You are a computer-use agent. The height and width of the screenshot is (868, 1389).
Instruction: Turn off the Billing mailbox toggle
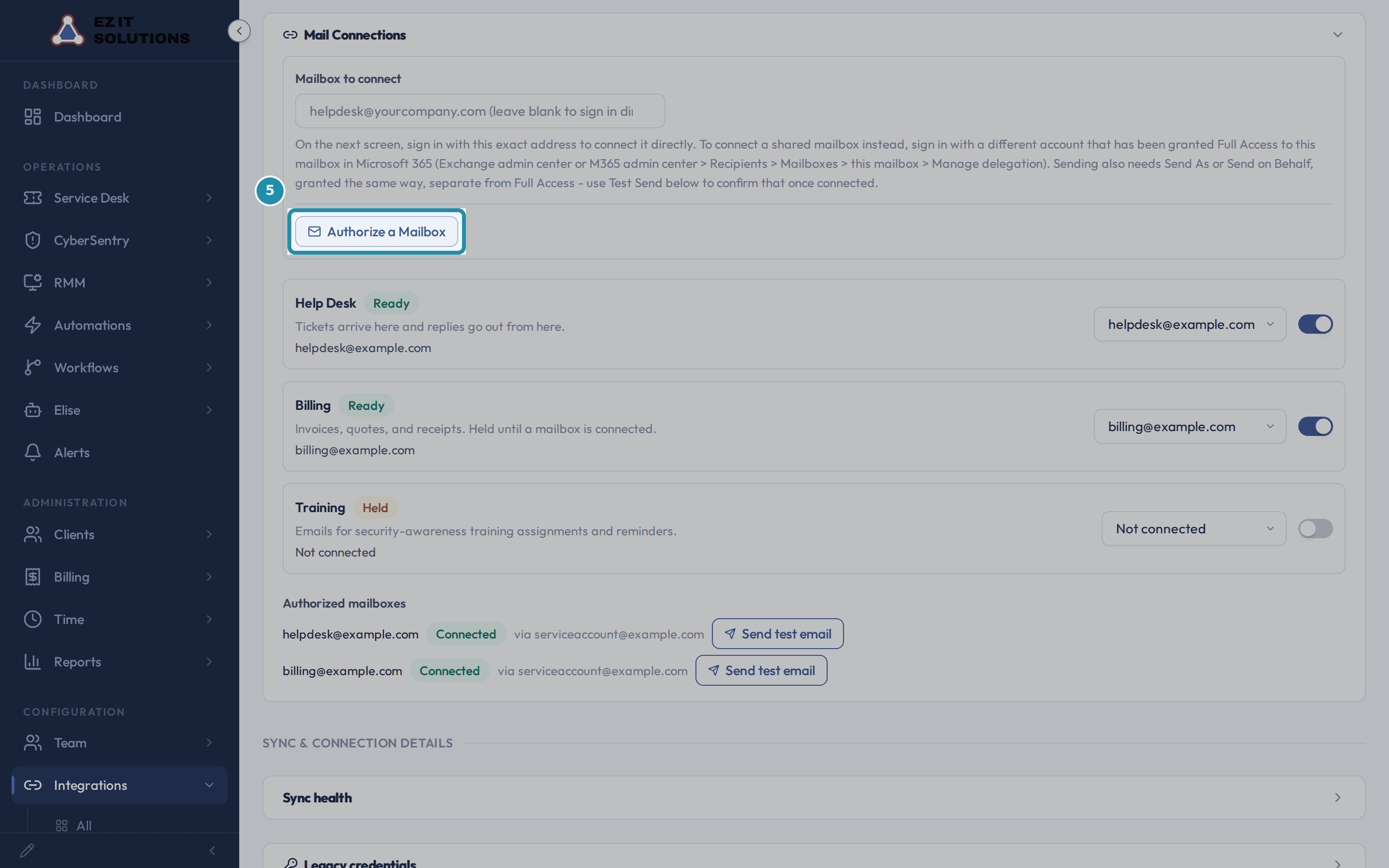tap(1315, 427)
